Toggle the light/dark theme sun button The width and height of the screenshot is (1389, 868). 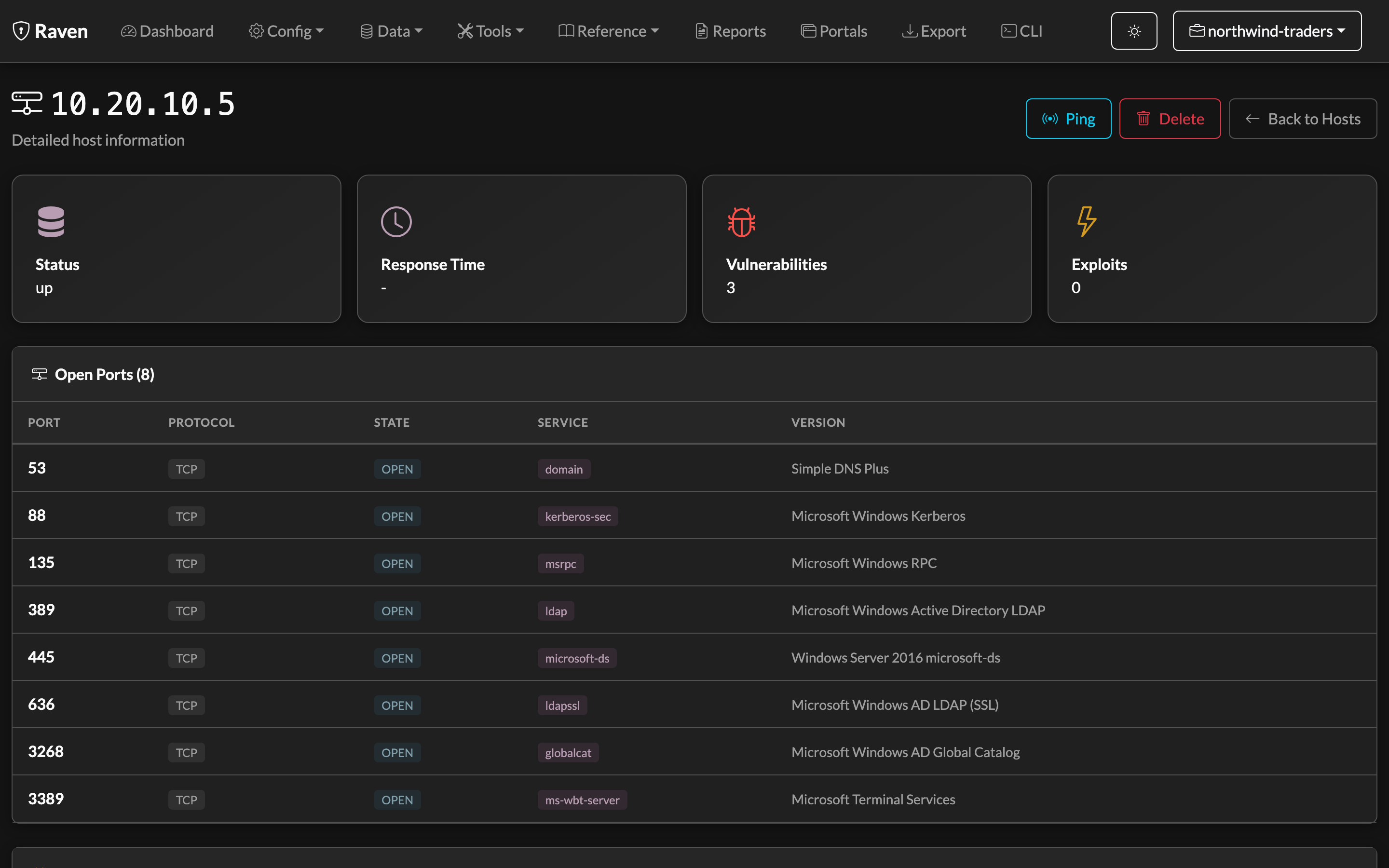point(1133,31)
